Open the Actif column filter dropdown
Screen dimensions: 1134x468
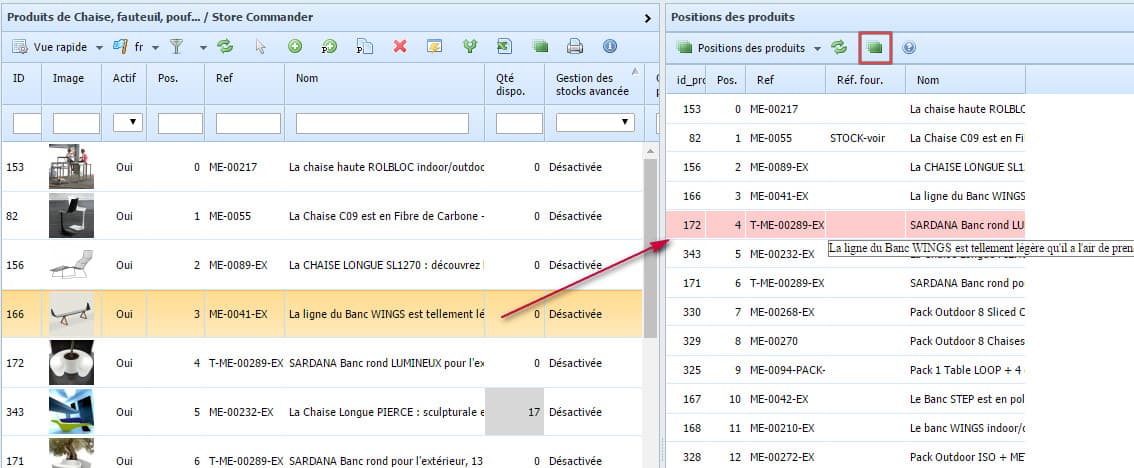[x=128, y=122]
